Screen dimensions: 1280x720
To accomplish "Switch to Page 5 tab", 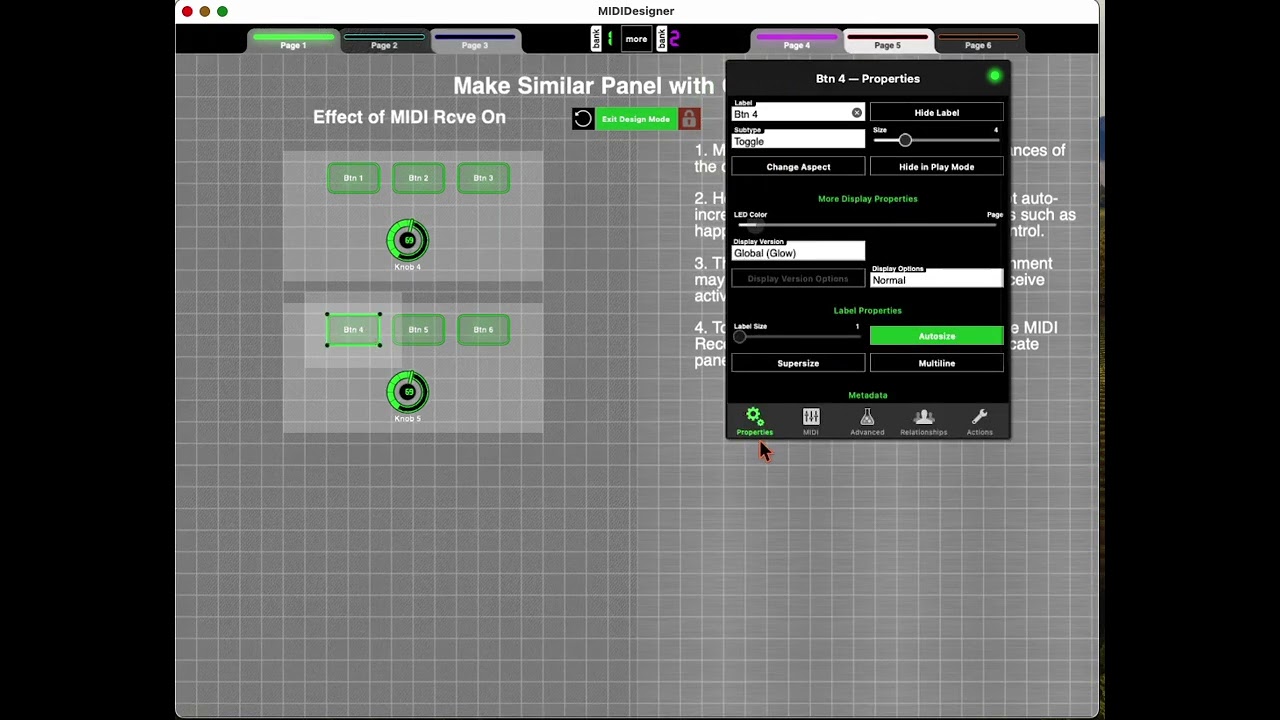I will coord(888,41).
